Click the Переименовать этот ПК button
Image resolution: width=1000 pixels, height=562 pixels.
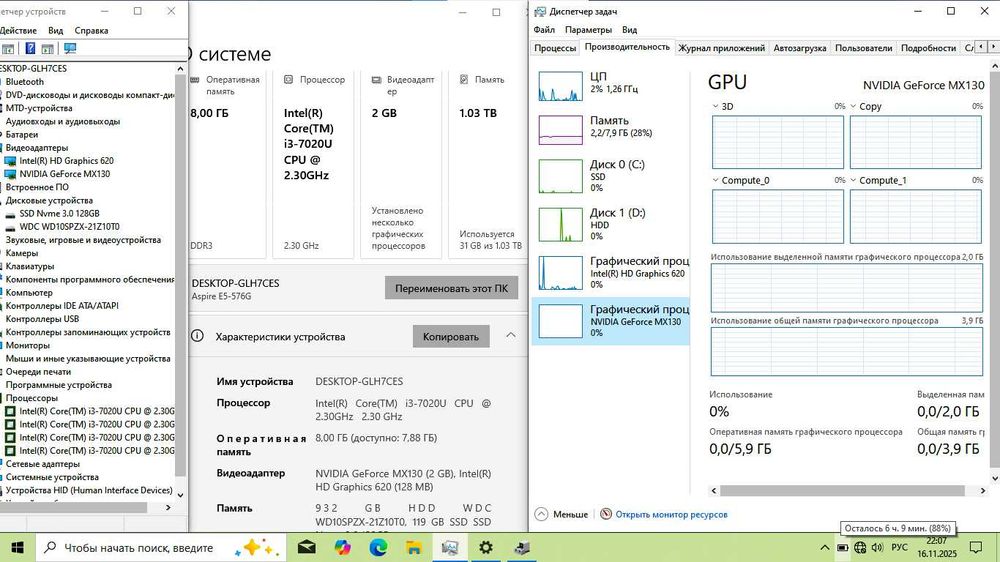pos(452,288)
